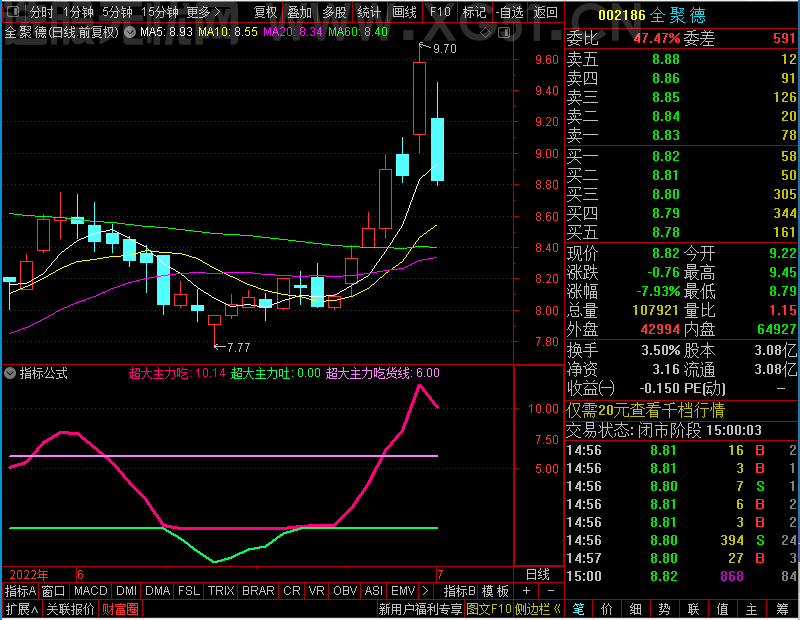Viewport: 800px width, 620px height.
Task: Select the 价 price-distribution tab
Action: click(x=607, y=609)
